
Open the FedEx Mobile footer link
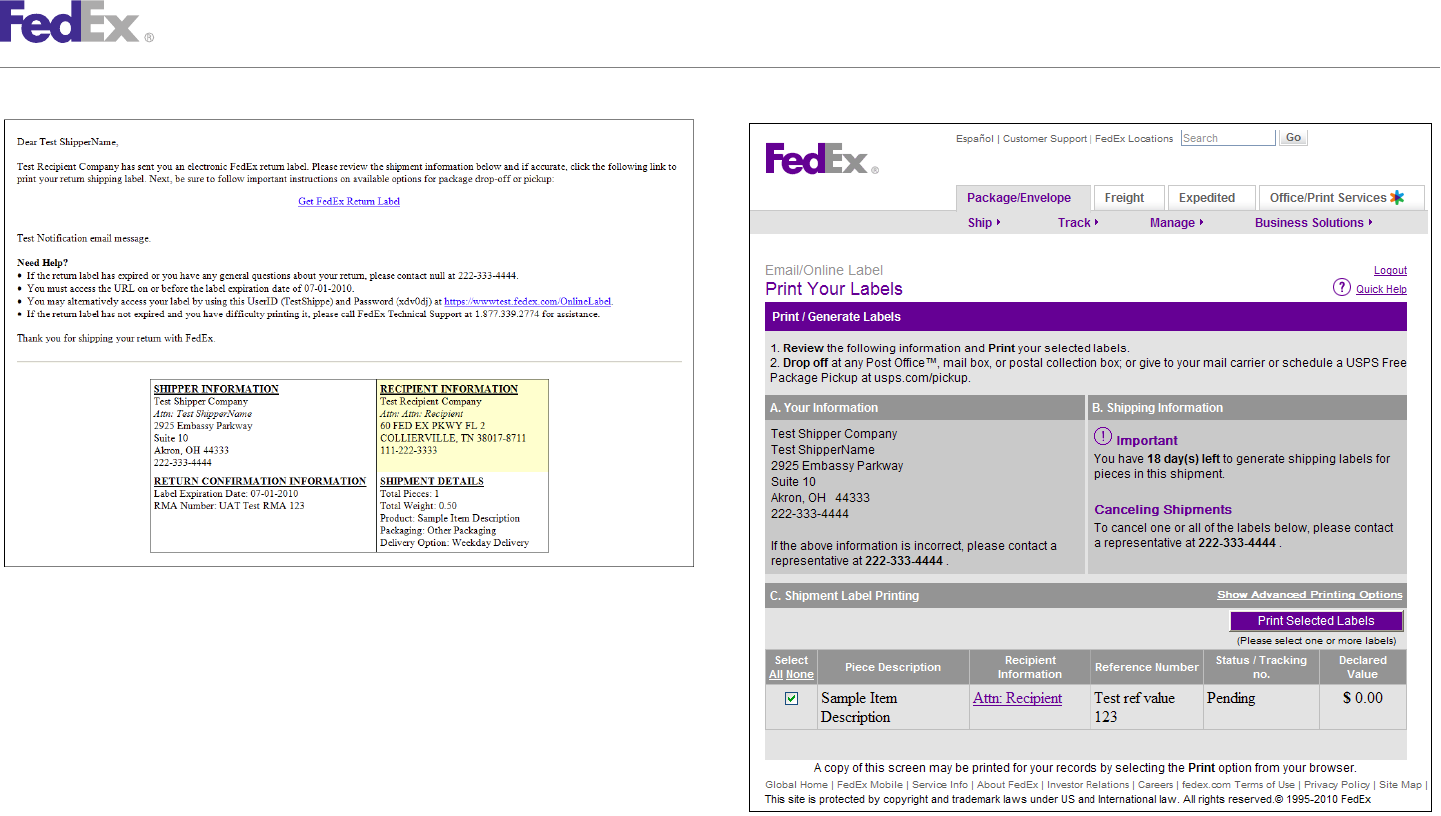[x=870, y=785]
